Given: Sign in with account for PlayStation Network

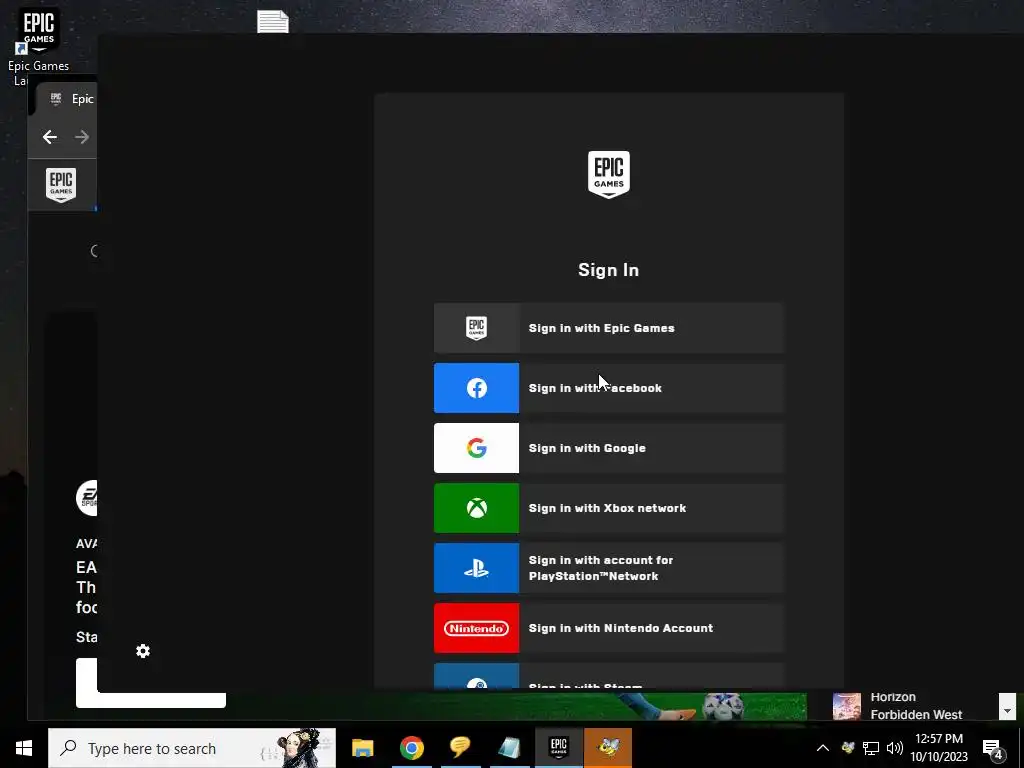Looking at the screenshot, I should (x=608, y=568).
